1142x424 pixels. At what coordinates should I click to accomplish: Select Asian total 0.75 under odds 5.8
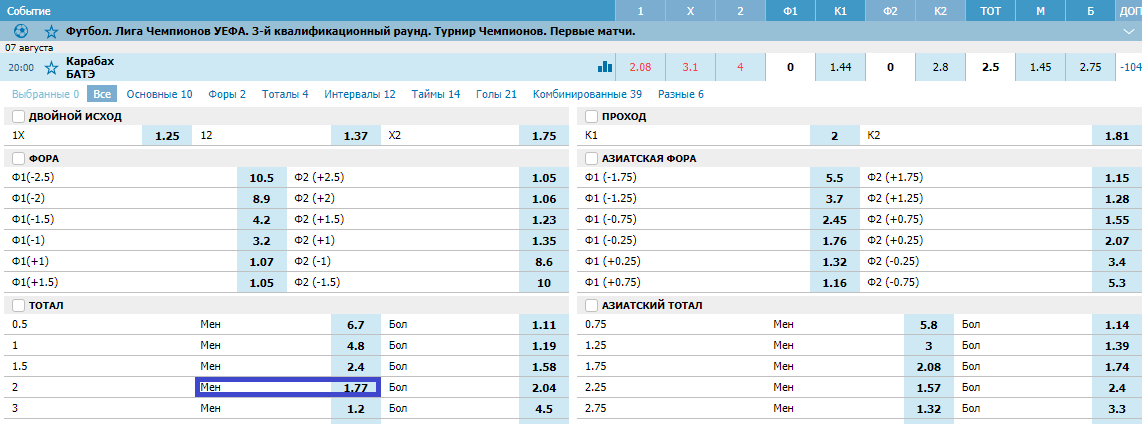tap(929, 324)
